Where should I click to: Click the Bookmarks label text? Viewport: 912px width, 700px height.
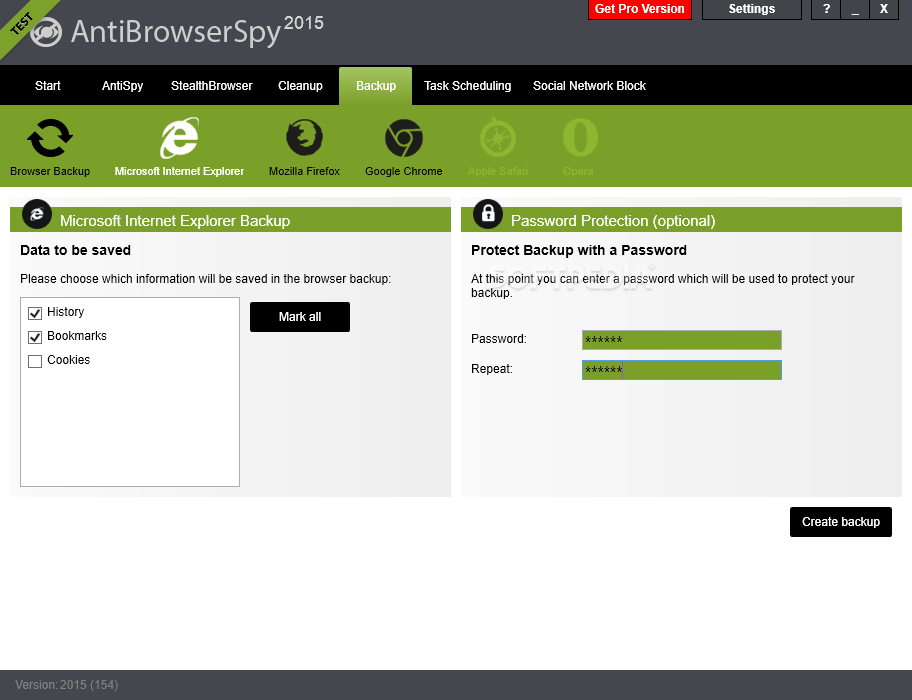pyautogui.click(x=77, y=336)
